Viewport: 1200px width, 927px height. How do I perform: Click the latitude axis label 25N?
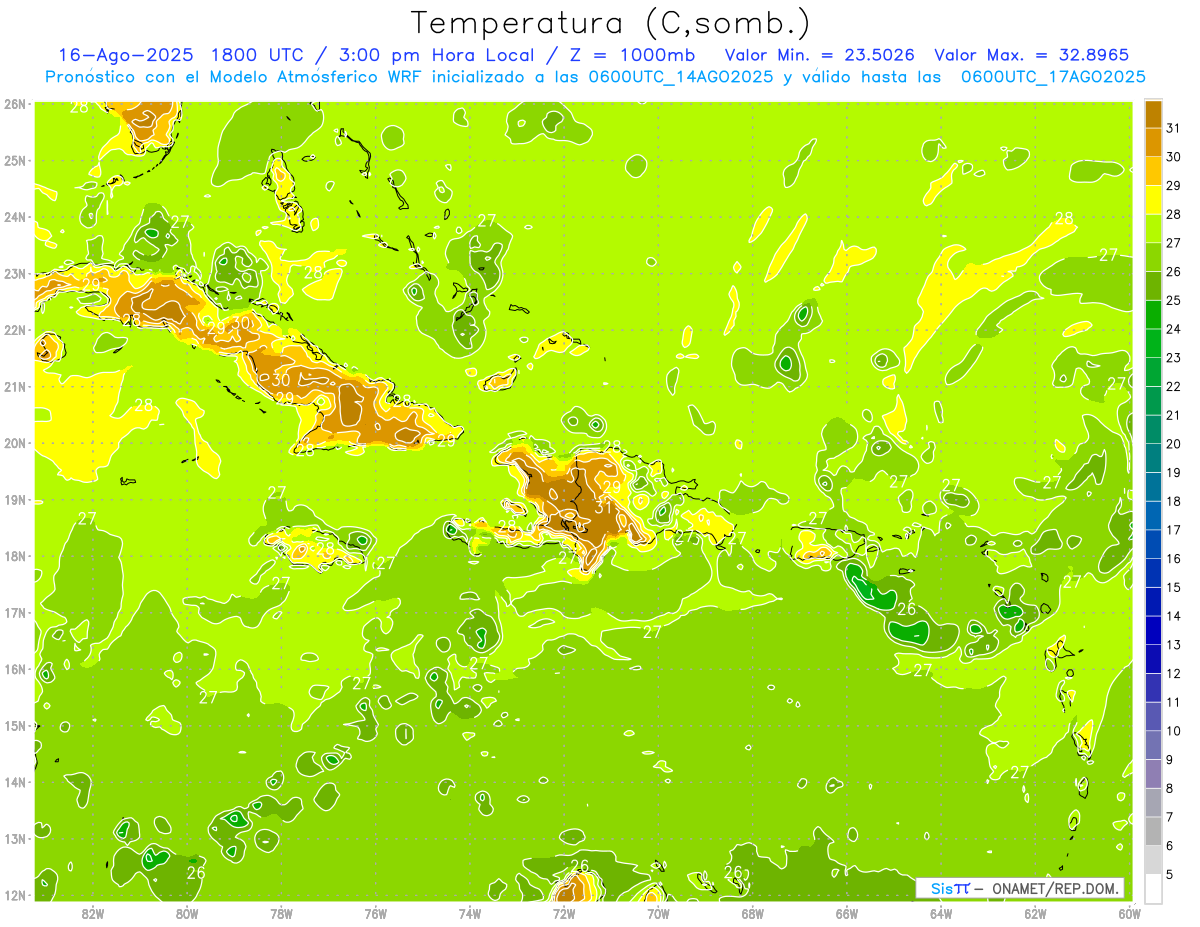(x=15, y=160)
